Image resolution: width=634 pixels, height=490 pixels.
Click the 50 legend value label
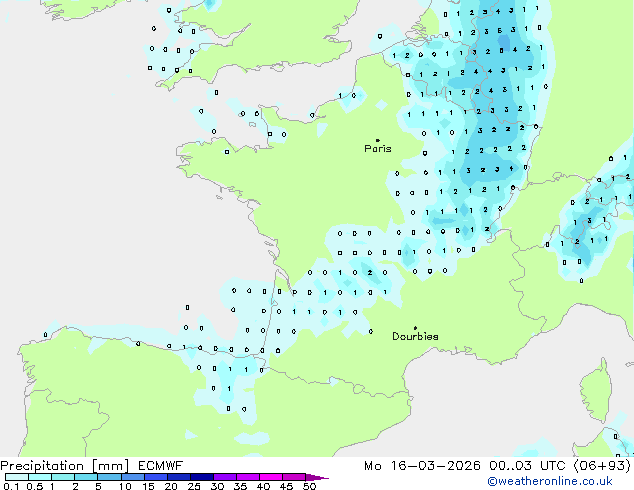[x=310, y=486]
